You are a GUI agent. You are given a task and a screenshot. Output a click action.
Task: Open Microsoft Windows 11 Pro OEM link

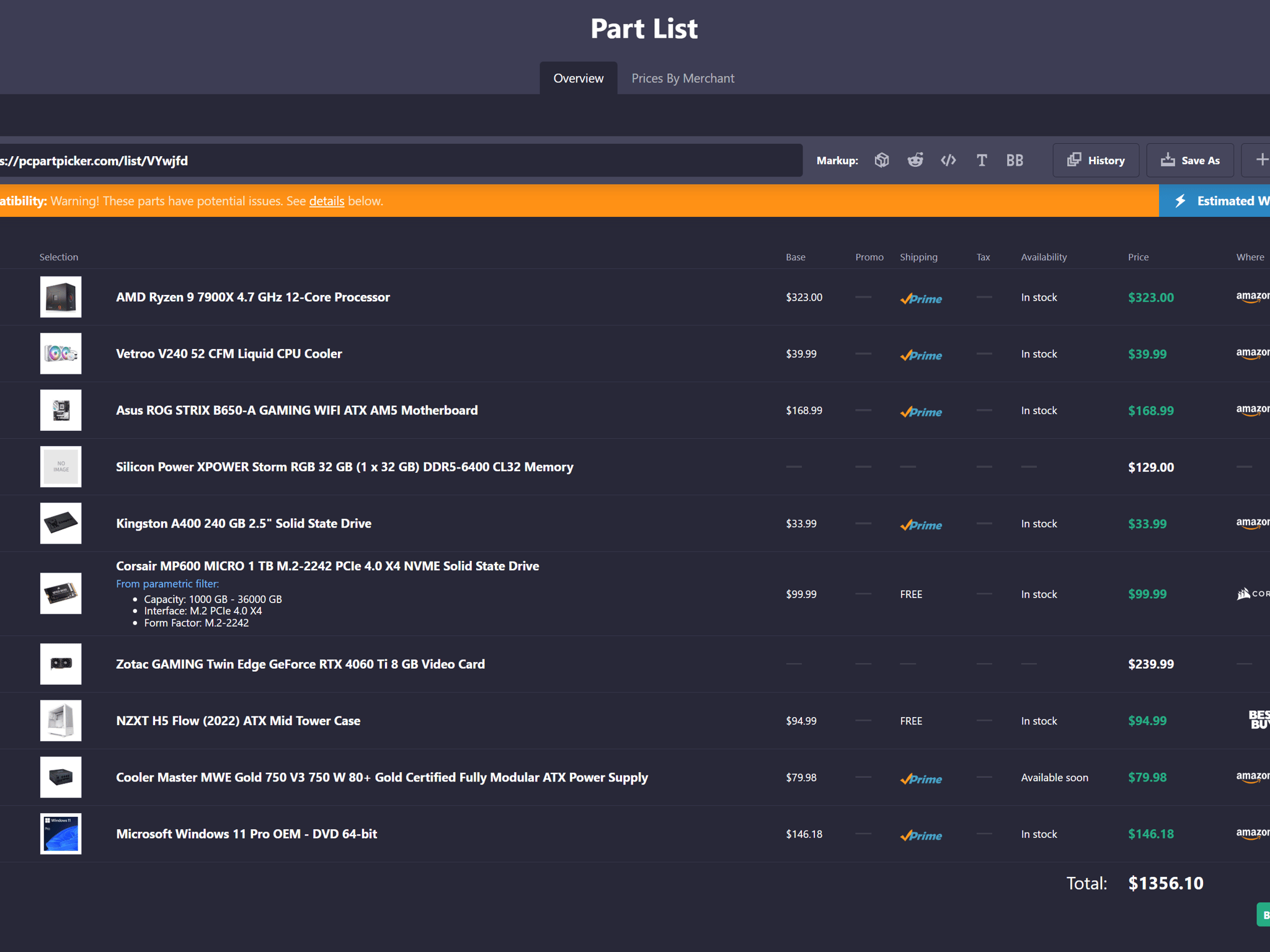click(x=246, y=834)
